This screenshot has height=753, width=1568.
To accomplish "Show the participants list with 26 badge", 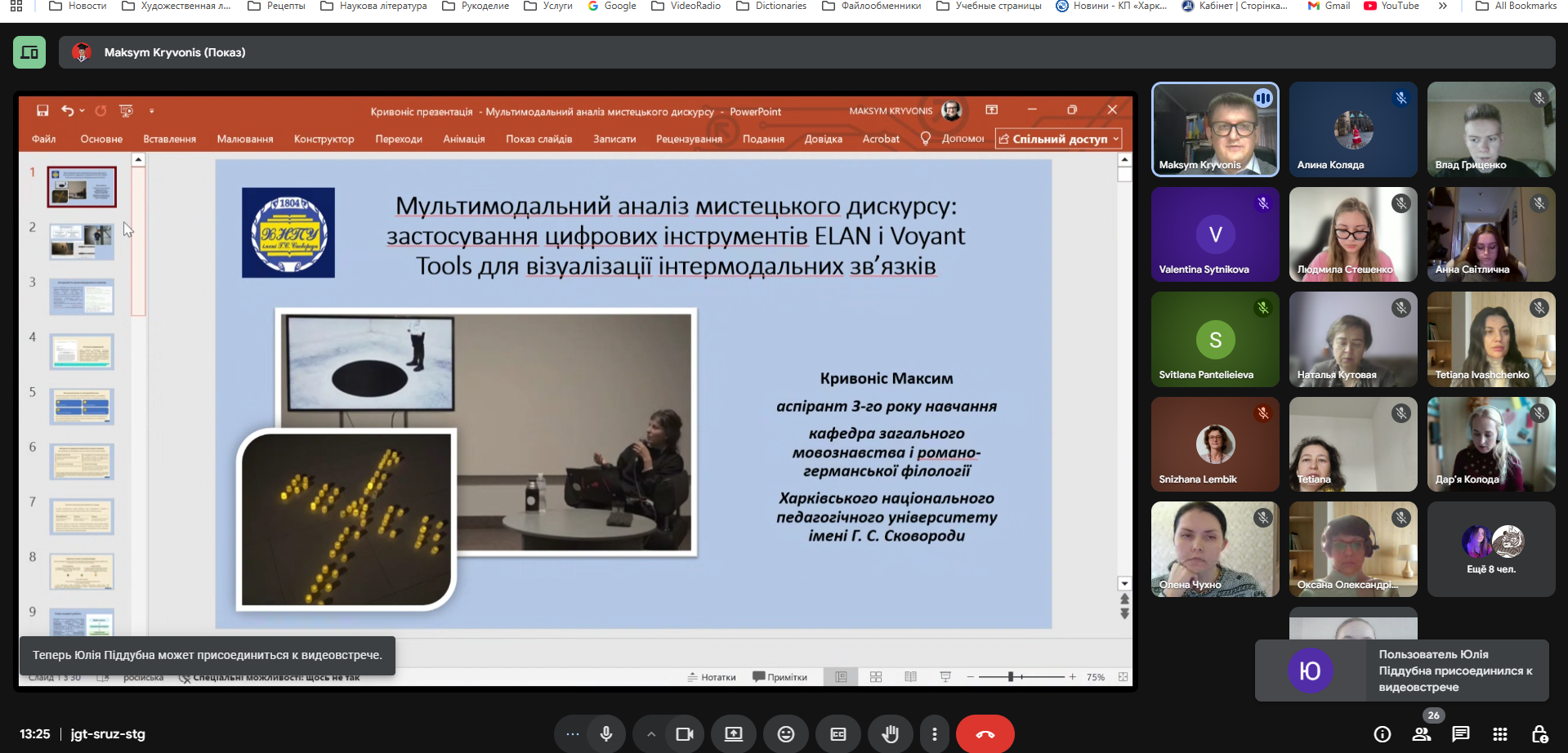I will point(1422,734).
